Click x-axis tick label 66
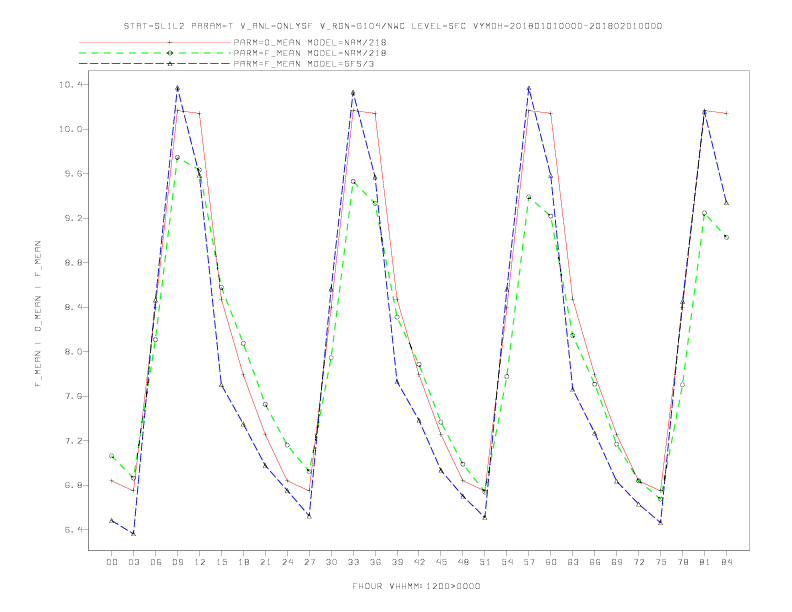This screenshot has height=612, width=792. click(595, 562)
